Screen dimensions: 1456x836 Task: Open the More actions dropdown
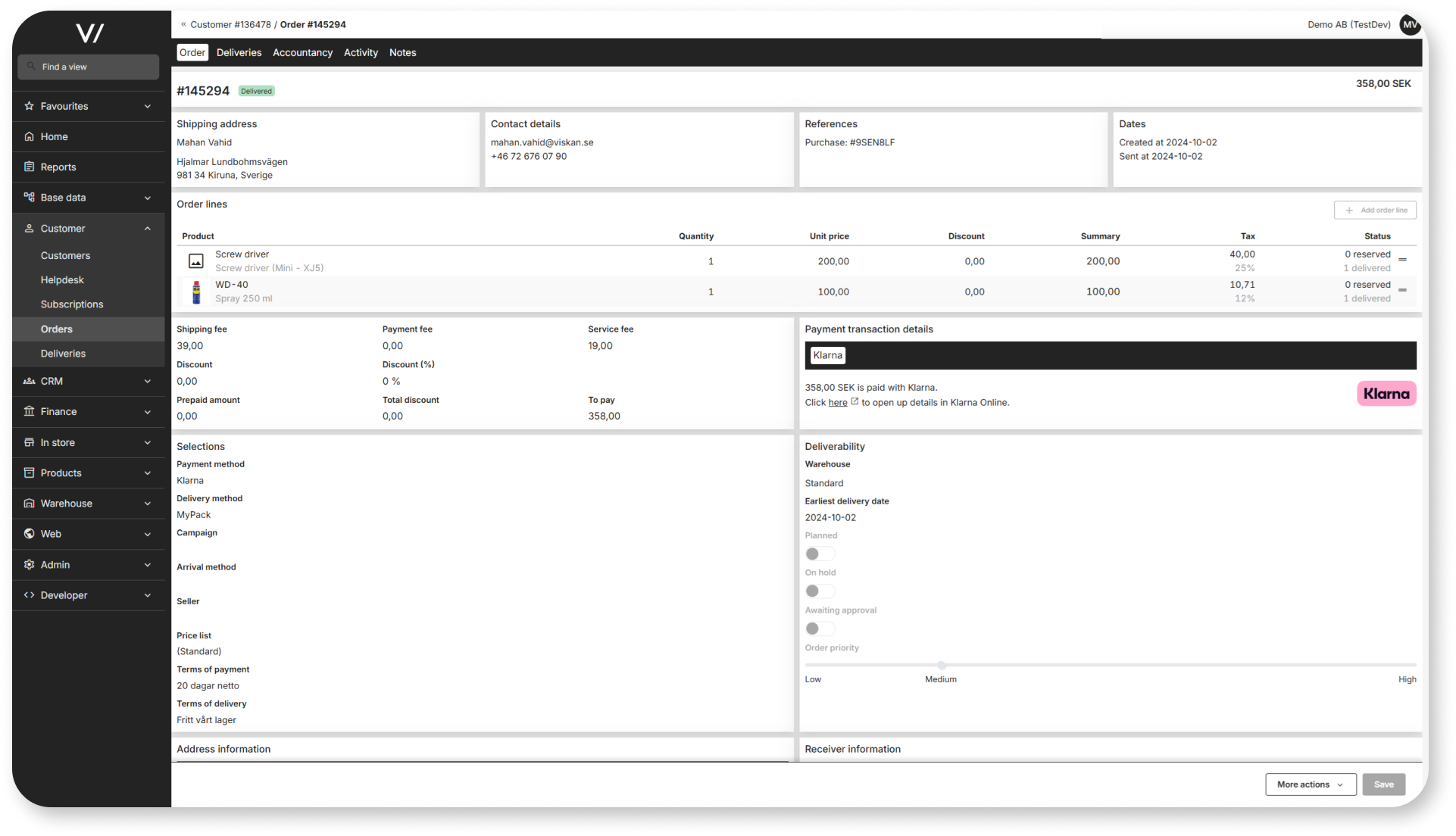(1310, 785)
